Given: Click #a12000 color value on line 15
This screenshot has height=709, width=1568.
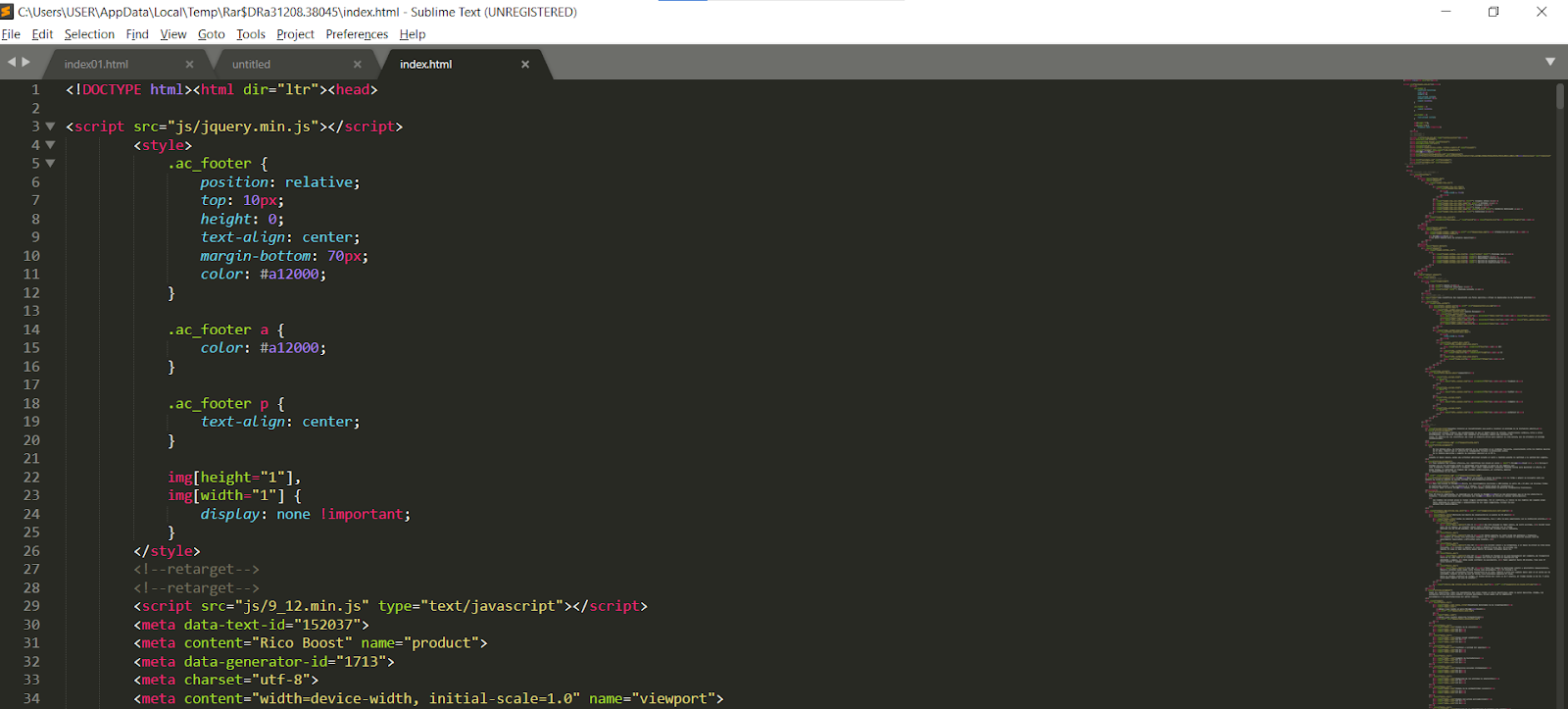Looking at the screenshot, I should point(289,348).
